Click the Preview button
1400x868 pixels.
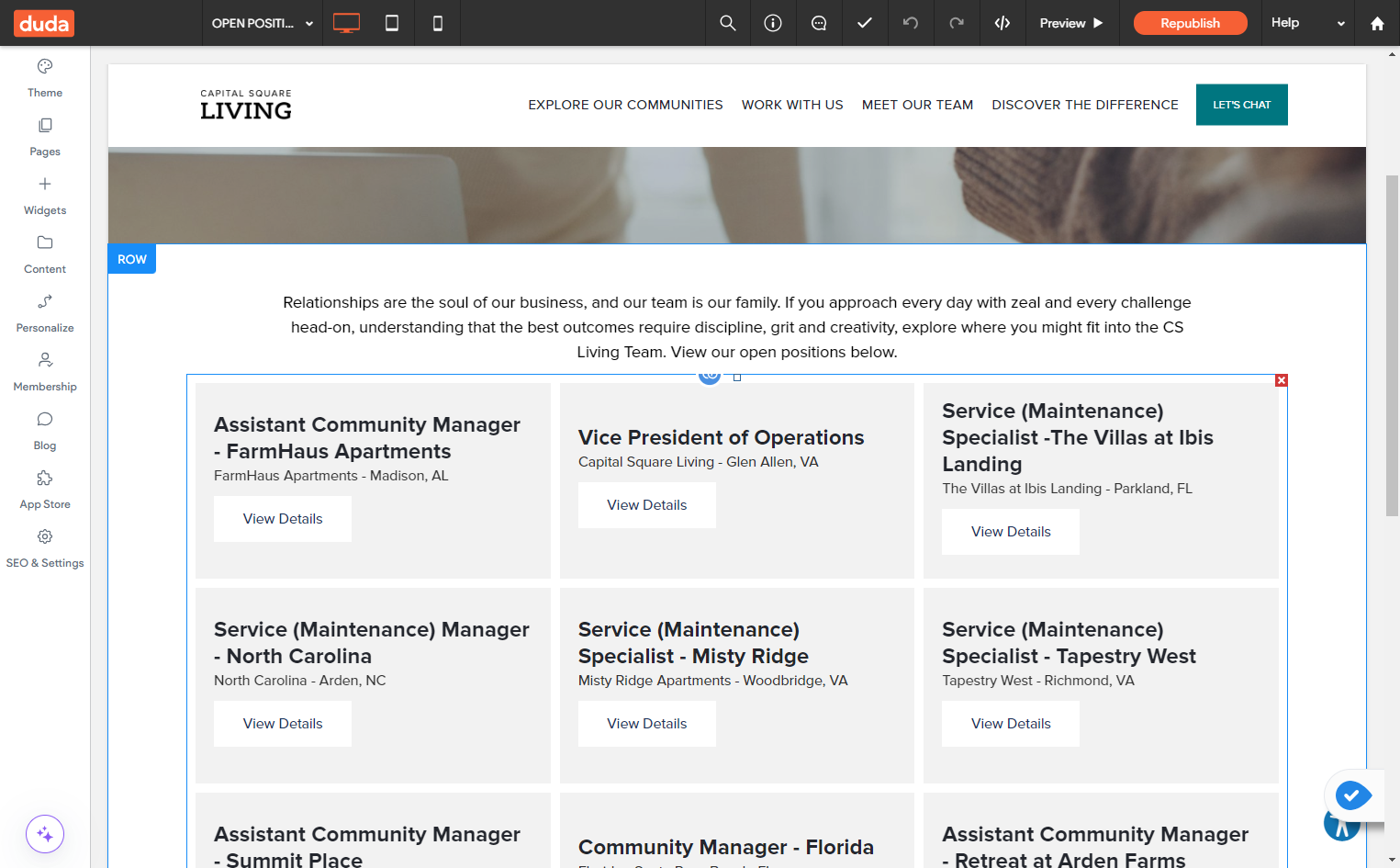(x=1071, y=23)
